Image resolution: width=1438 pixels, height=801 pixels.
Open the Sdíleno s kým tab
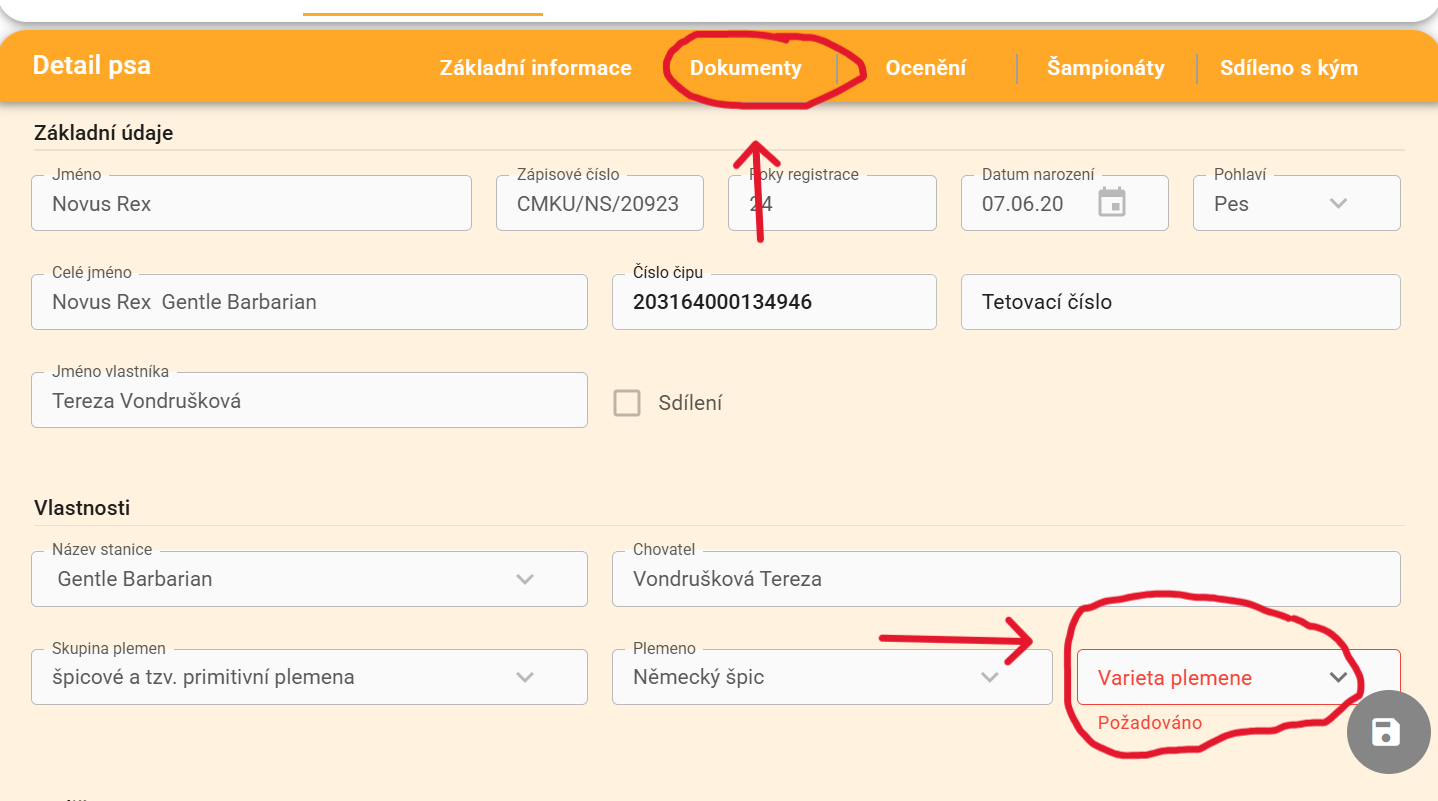click(x=1288, y=68)
